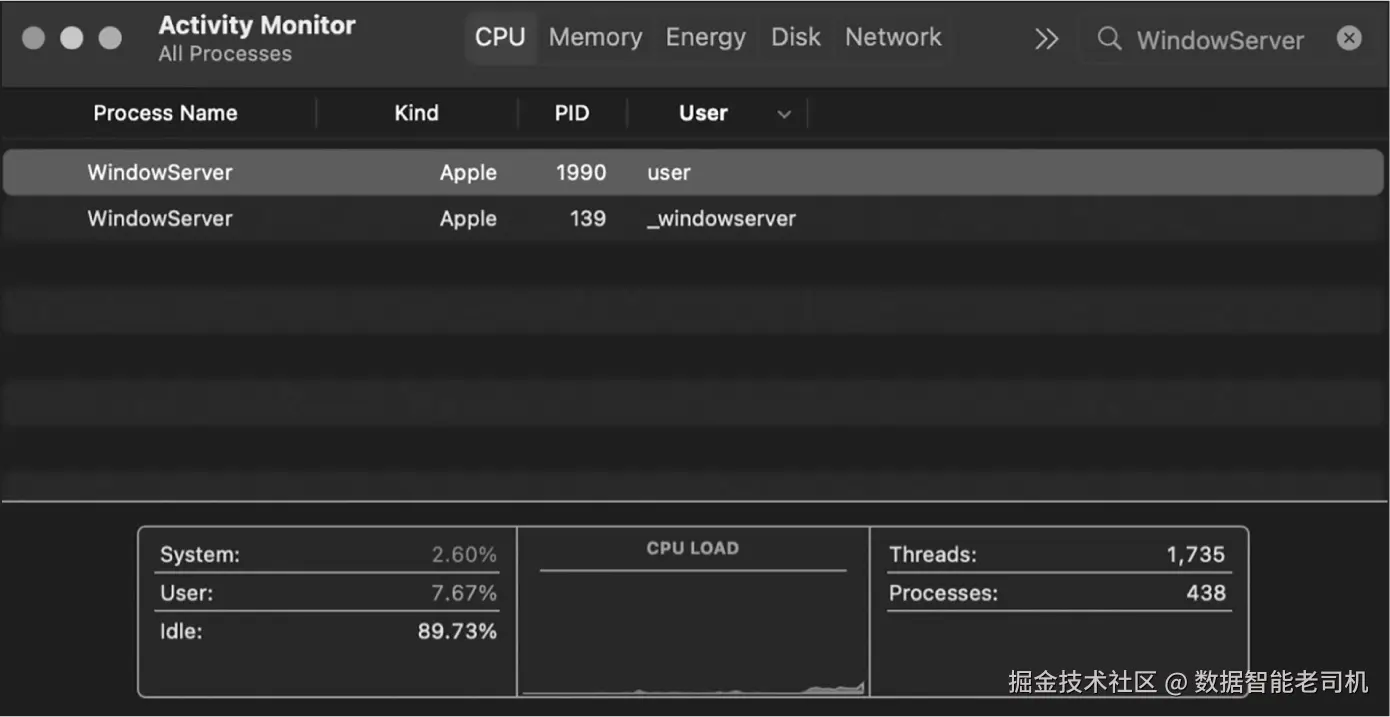Sort by the Process Name column

coord(165,114)
